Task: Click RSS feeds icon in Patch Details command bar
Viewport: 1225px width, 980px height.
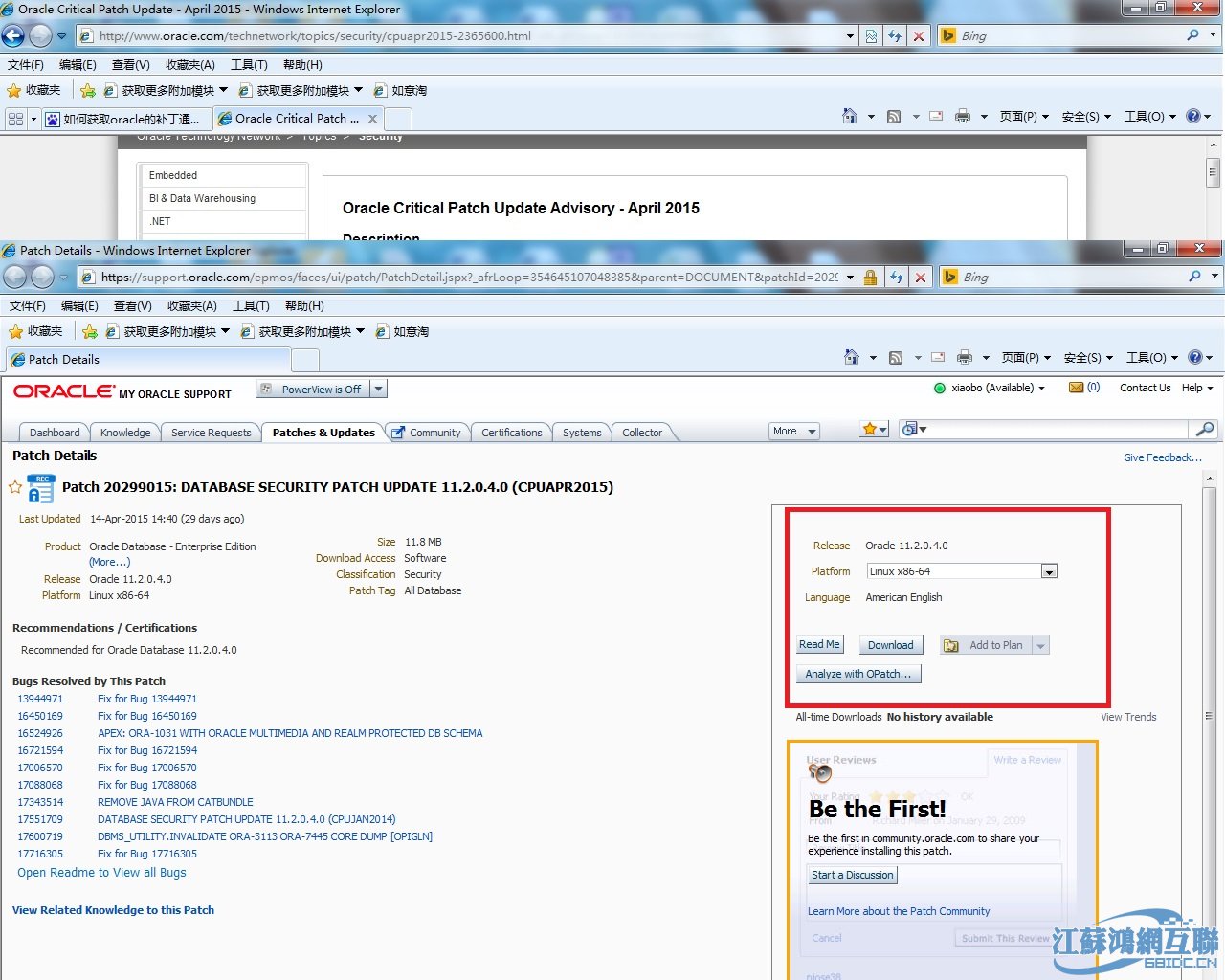Action: click(x=896, y=358)
